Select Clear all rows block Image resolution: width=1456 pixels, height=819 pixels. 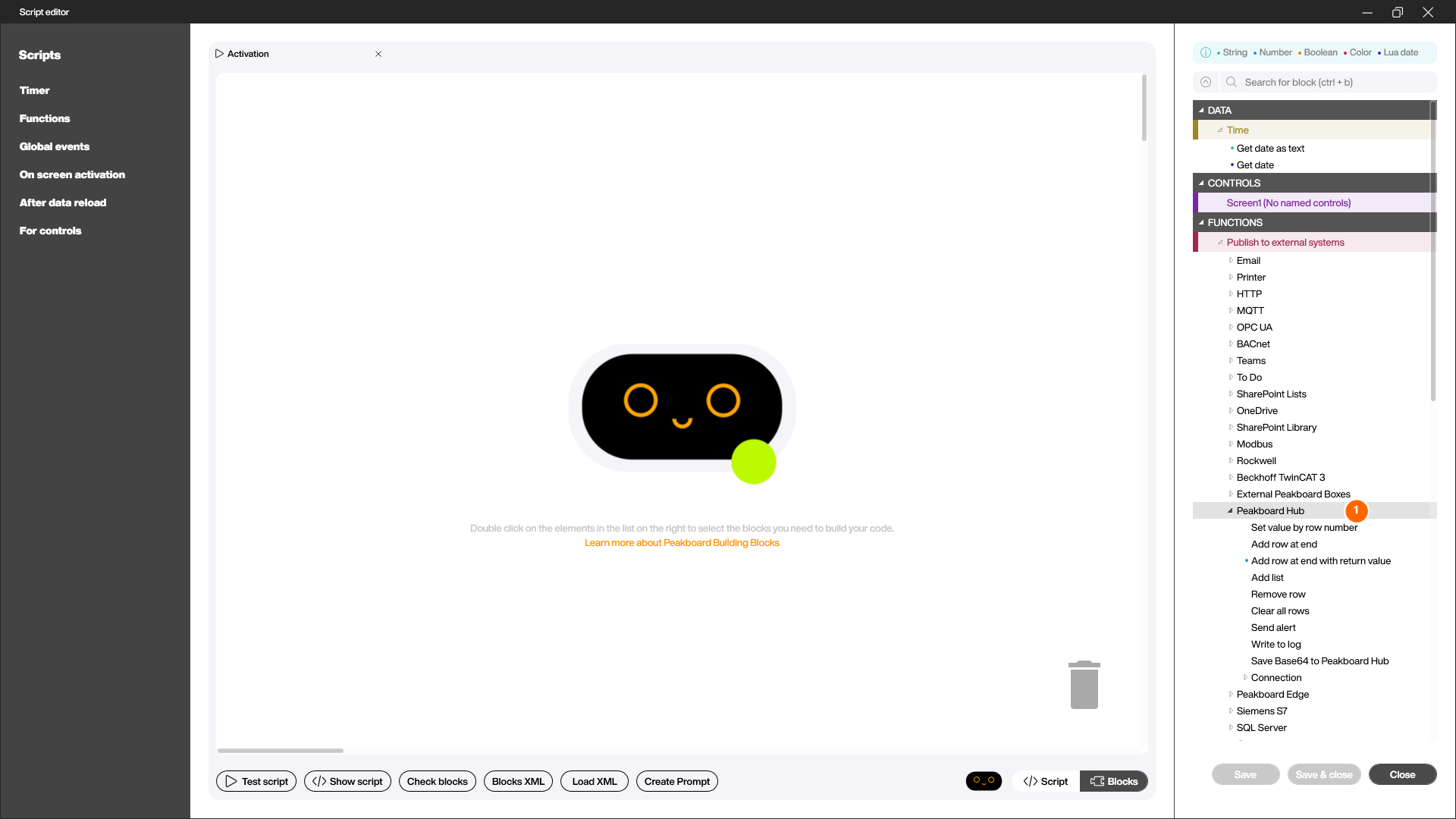1280,610
